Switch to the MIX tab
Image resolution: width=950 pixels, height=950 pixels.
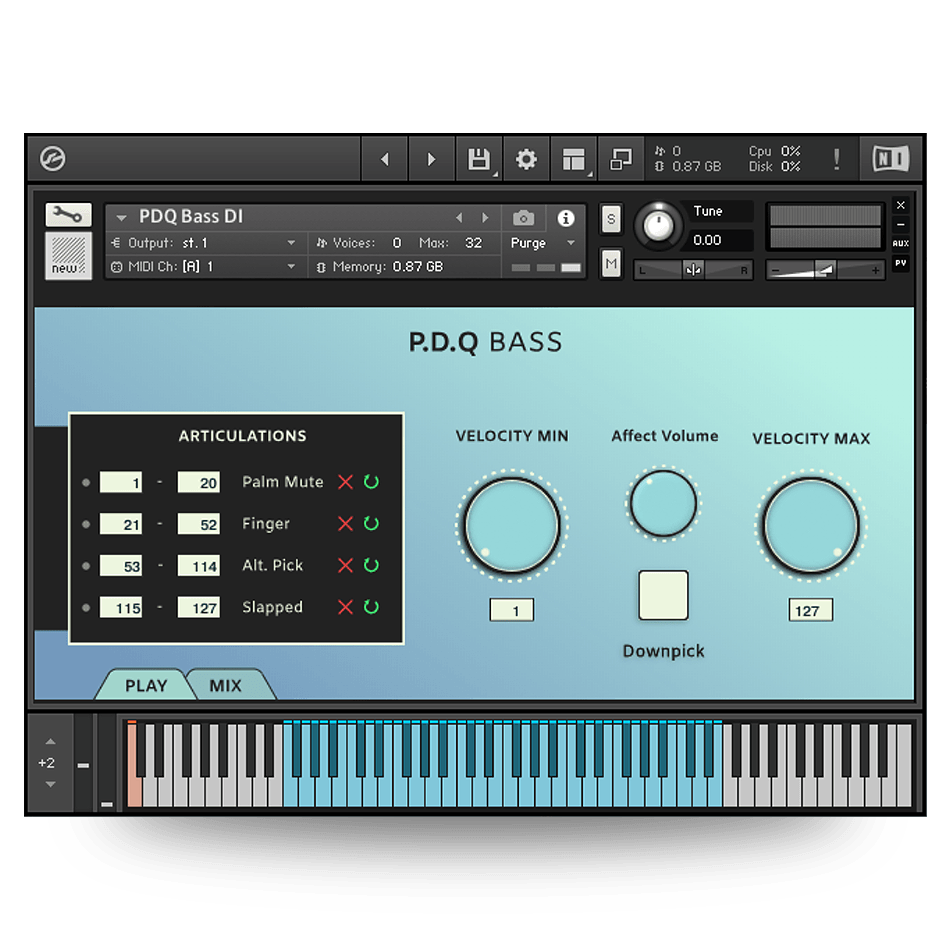pos(225,685)
